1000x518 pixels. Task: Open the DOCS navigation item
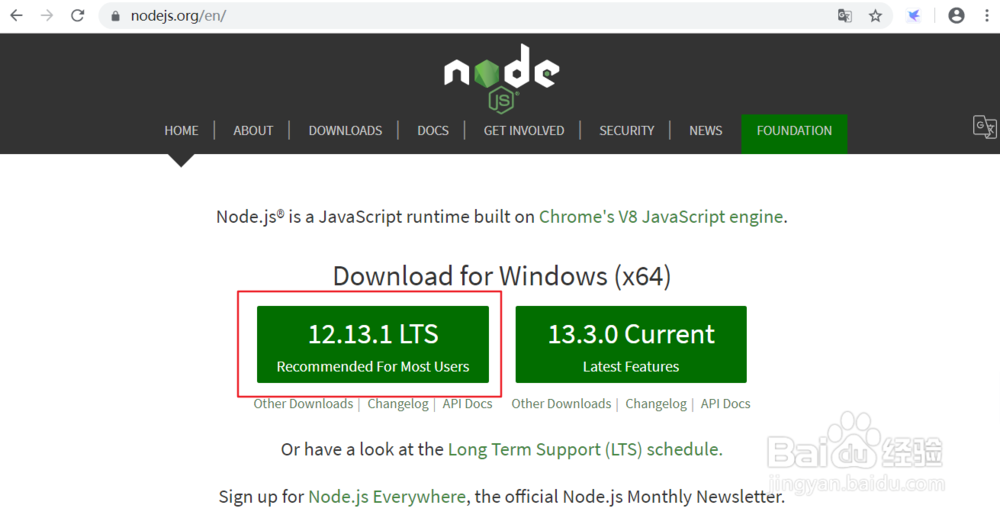point(433,131)
